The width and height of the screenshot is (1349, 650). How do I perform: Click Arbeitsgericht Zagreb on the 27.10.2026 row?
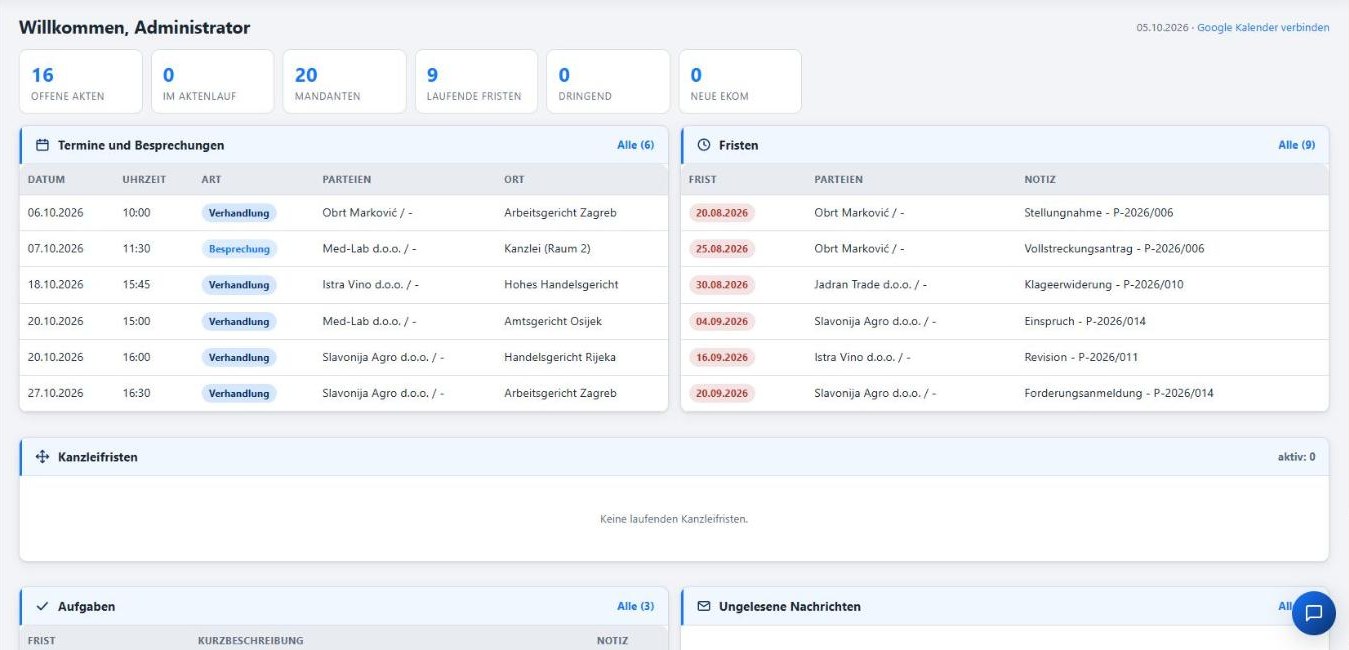560,393
